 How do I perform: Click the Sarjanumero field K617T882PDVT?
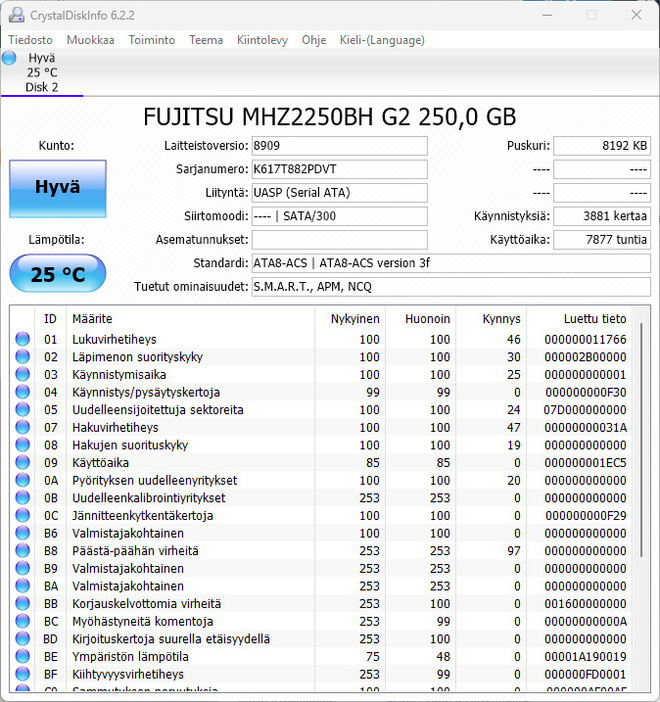click(339, 169)
